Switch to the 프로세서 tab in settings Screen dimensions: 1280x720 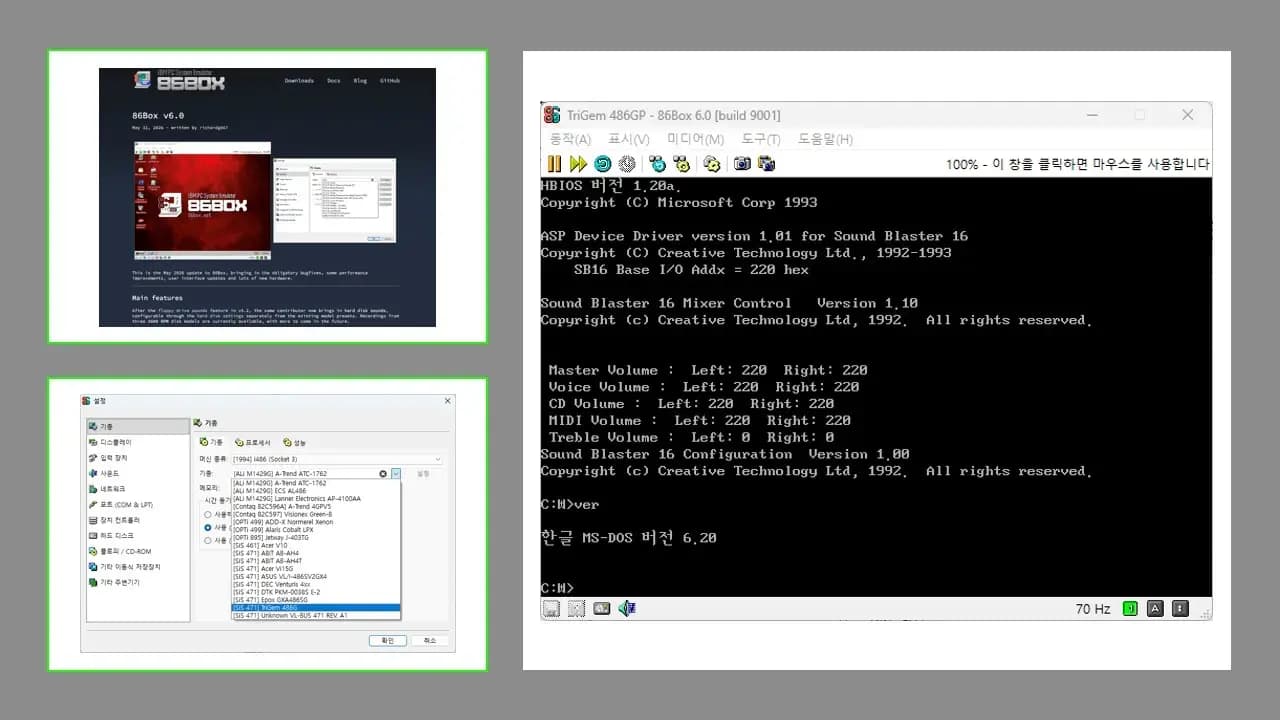tap(253, 442)
